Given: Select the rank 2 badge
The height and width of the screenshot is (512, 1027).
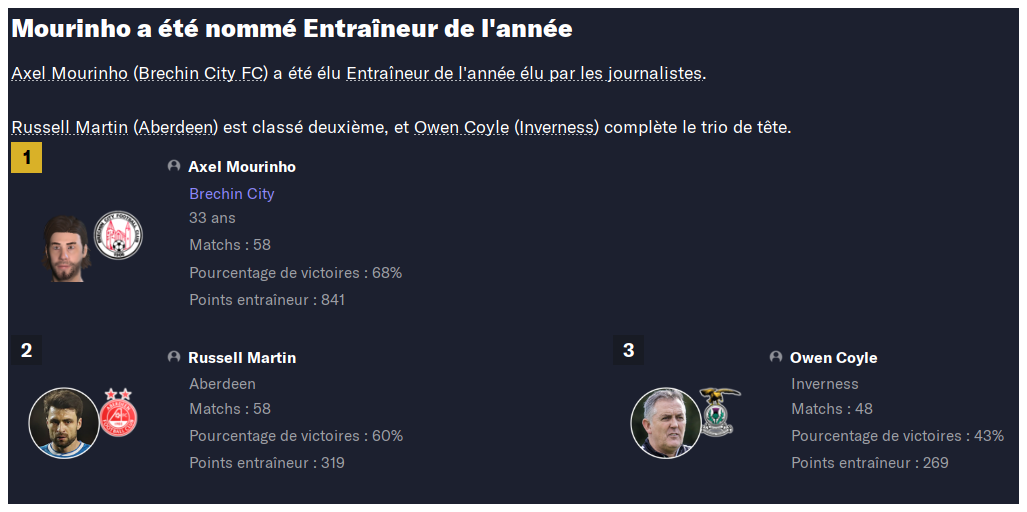Looking at the screenshot, I should pyautogui.click(x=26, y=350).
